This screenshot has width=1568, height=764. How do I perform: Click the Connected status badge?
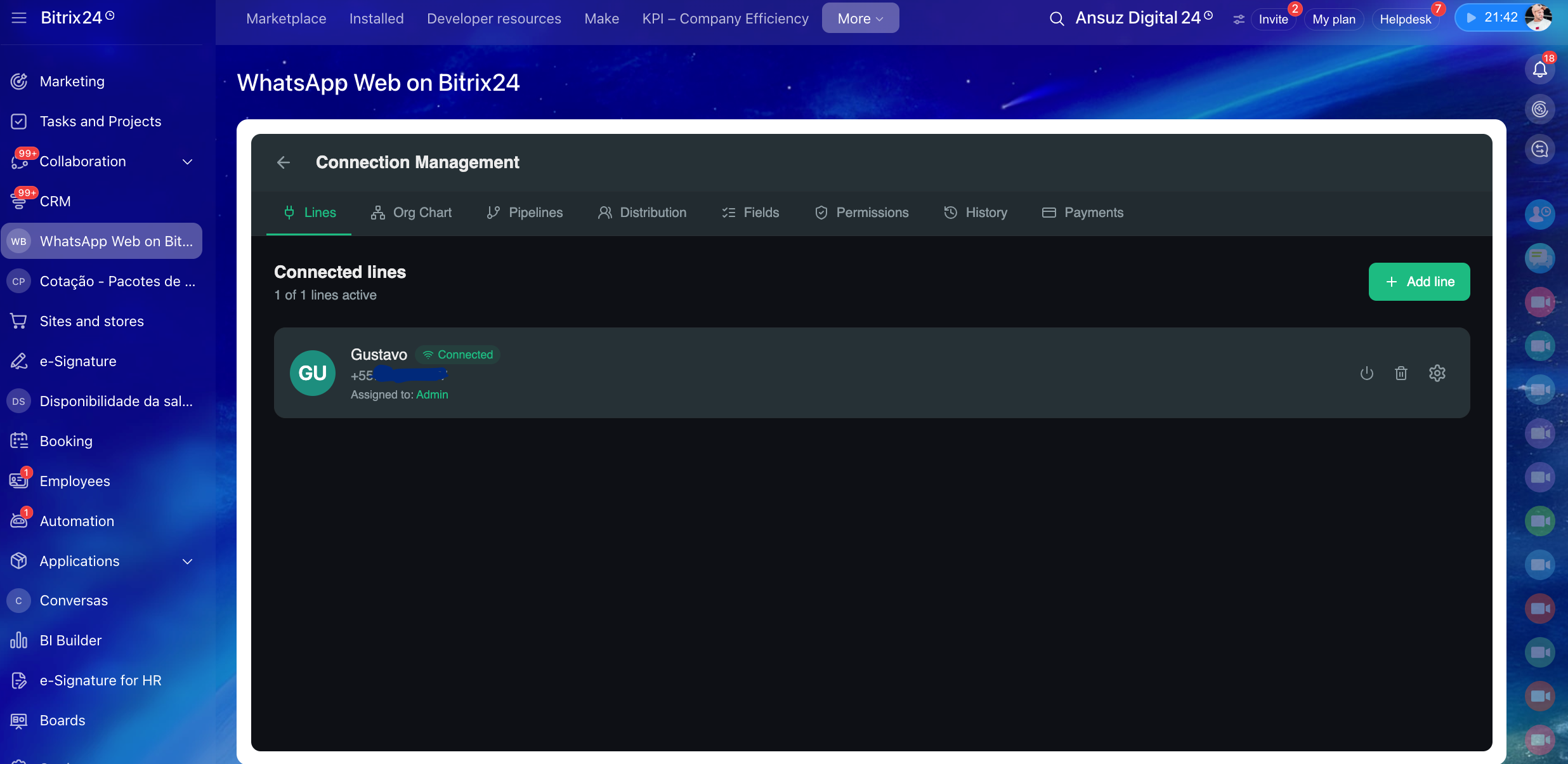coord(457,355)
